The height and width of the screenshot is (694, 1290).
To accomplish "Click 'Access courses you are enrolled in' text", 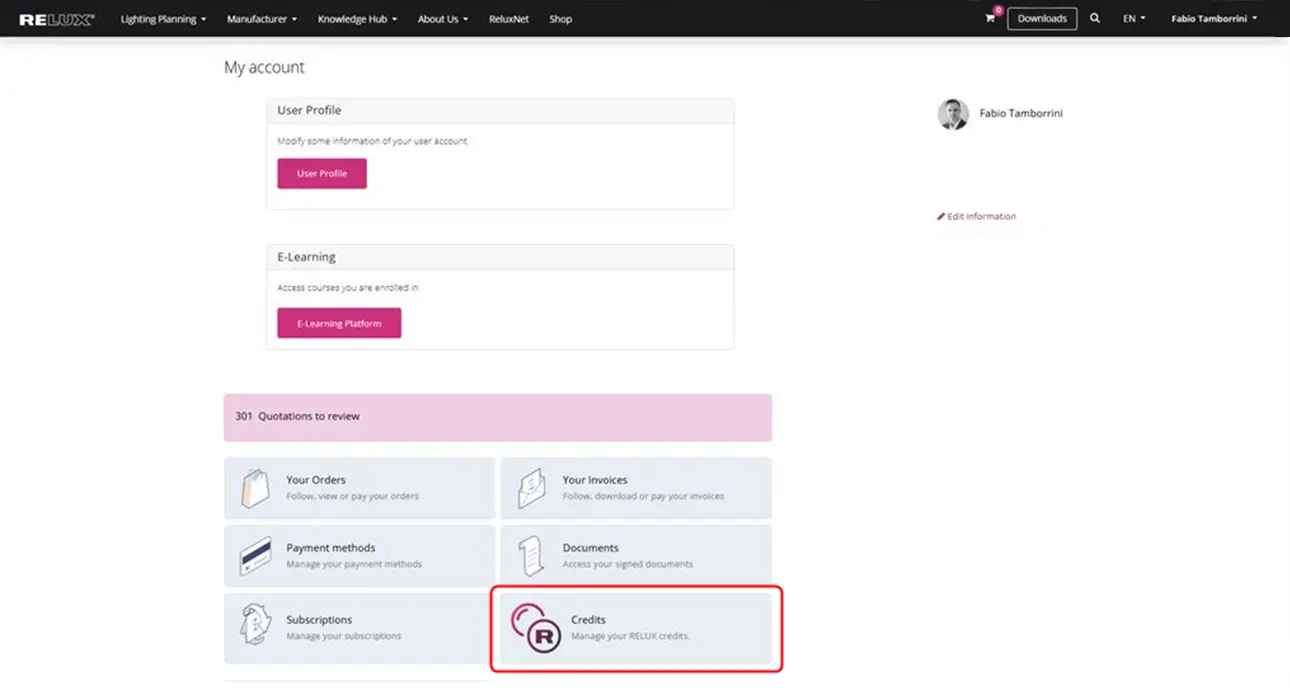I will (x=348, y=287).
